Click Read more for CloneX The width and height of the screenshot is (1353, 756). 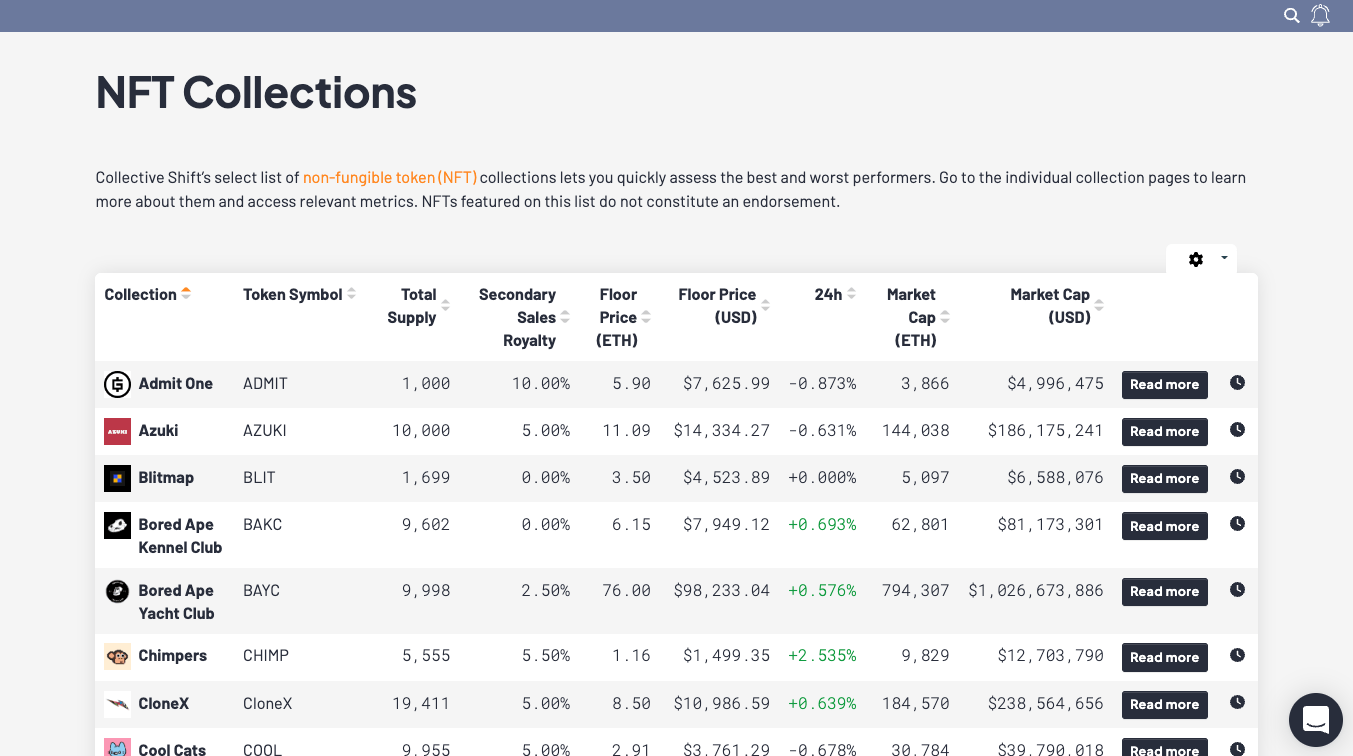point(1164,704)
